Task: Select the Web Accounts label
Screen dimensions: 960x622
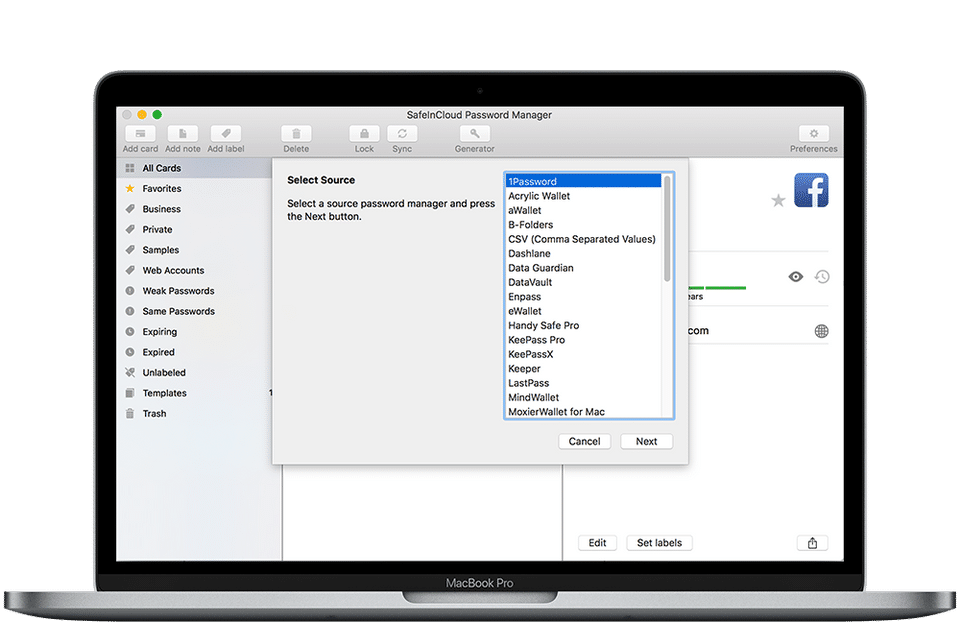Action: 194,270
